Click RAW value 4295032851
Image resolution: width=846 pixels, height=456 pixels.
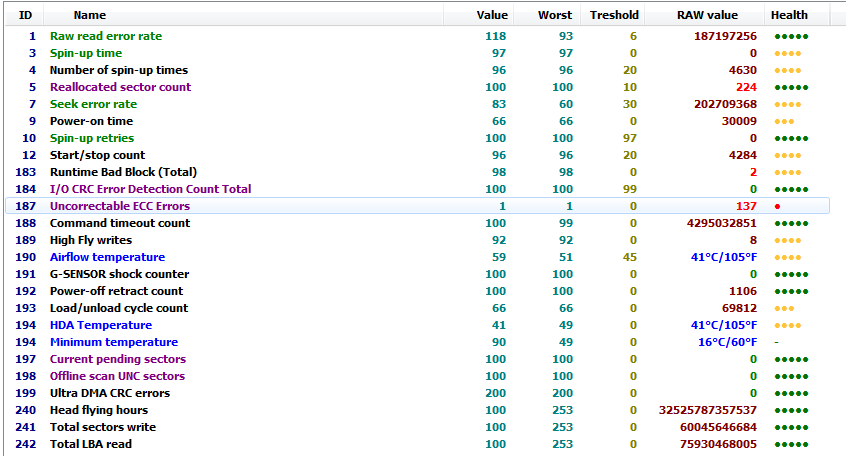click(x=722, y=223)
